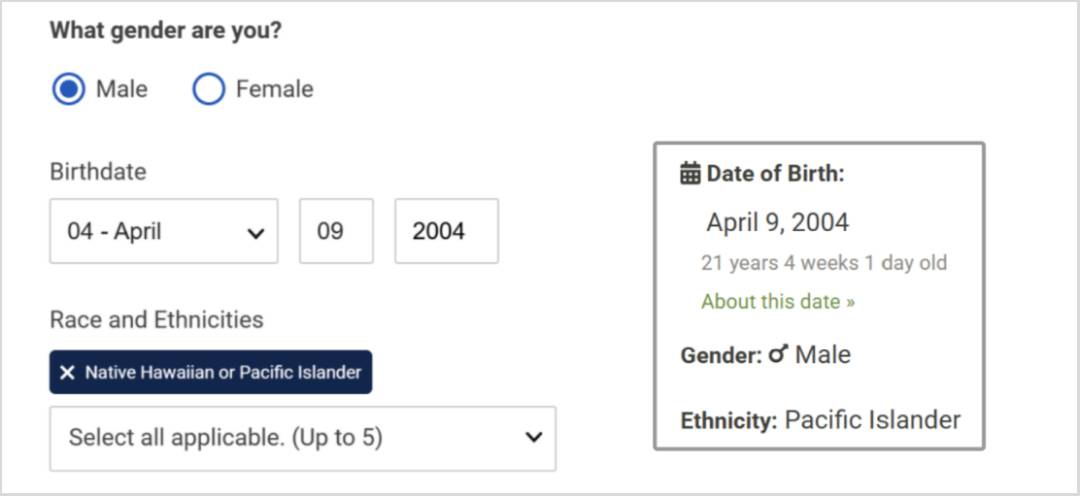Click the Date of Birth heading
The height and width of the screenshot is (496, 1080).
[x=775, y=174]
